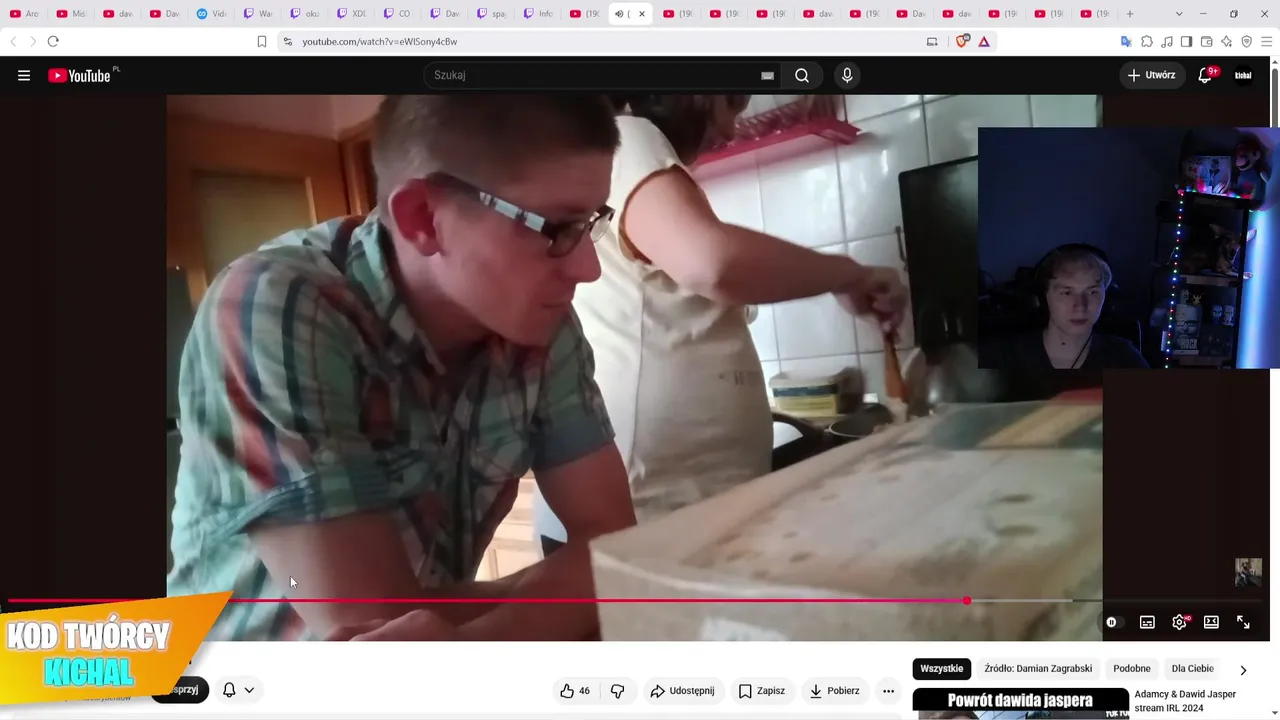Go forward with the browser forward arrow
This screenshot has height=720, width=1280.
pos(32,41)
